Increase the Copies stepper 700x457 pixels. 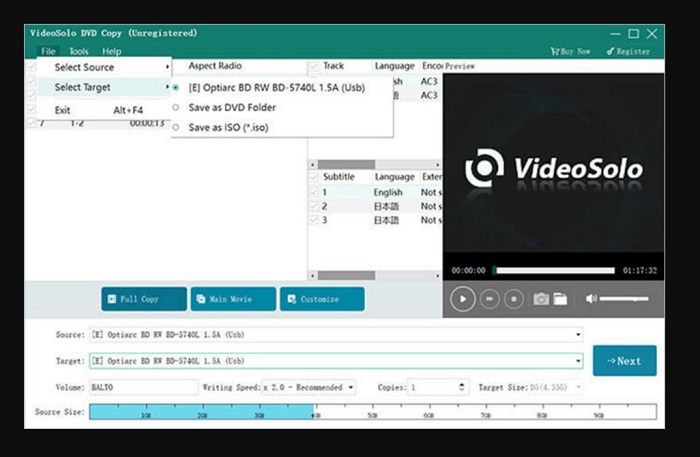tap(462, 384)
